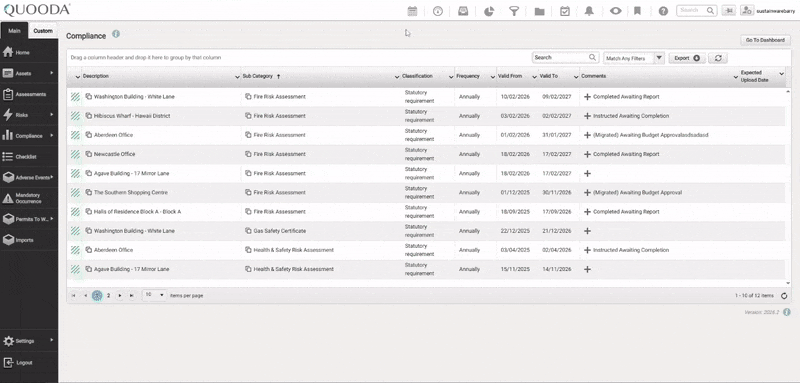Click striped status icon for The Southern Shopping Centre
The image size is (800, 383).
pyautogui.click(x=76, y=193)
